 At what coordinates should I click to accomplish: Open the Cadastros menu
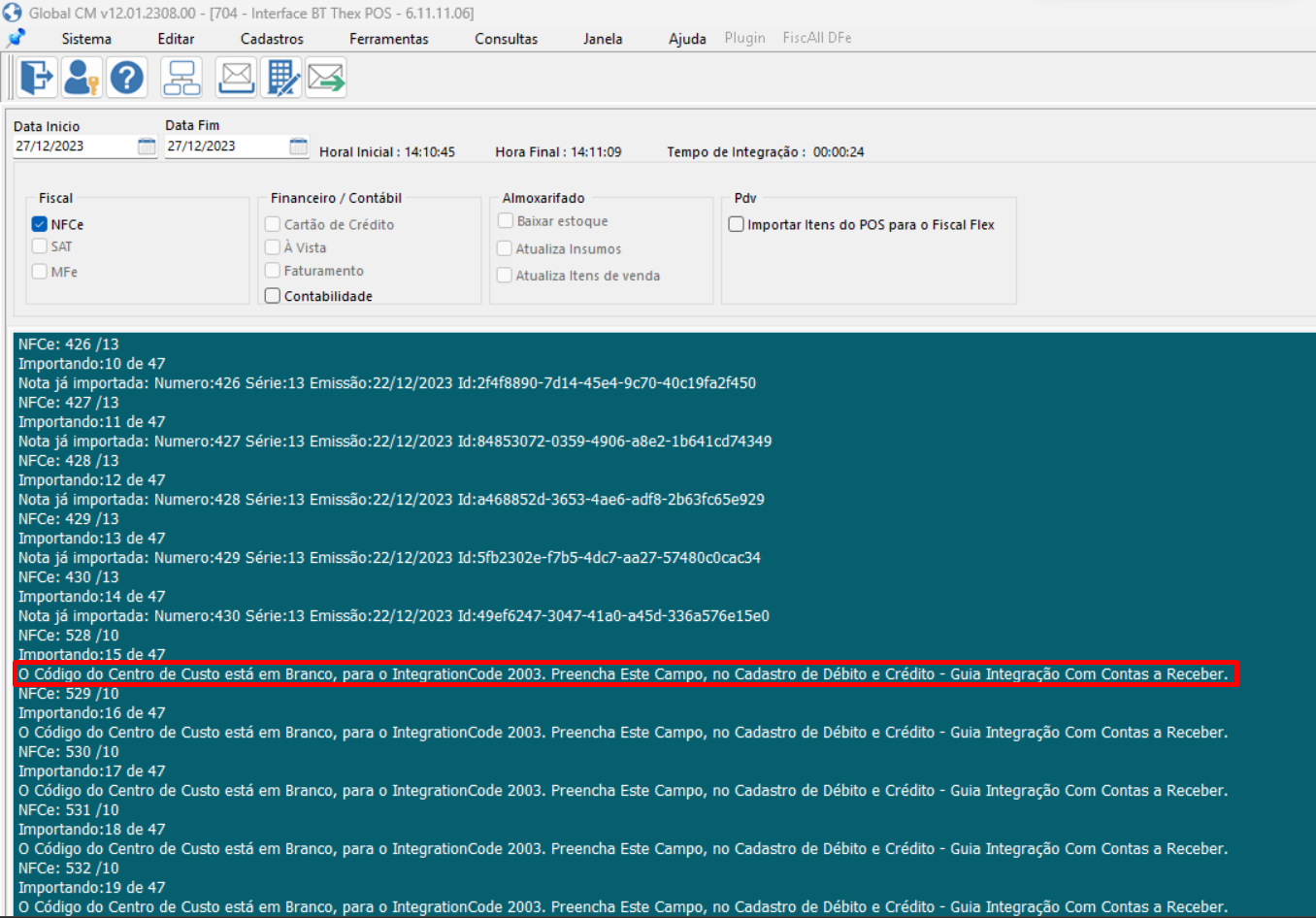pos(272,39)
